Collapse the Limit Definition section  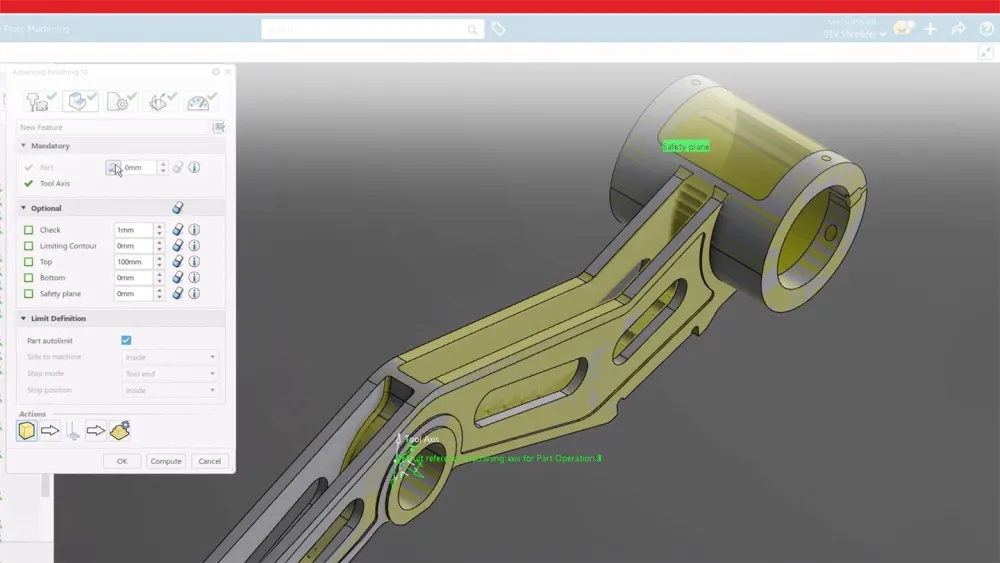[24, 319]
